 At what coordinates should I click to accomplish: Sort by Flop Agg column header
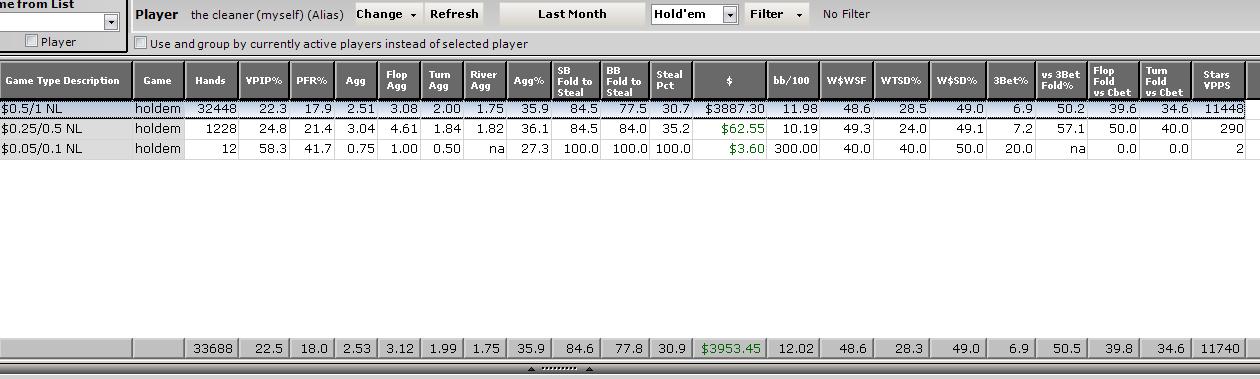coord(399,80)
